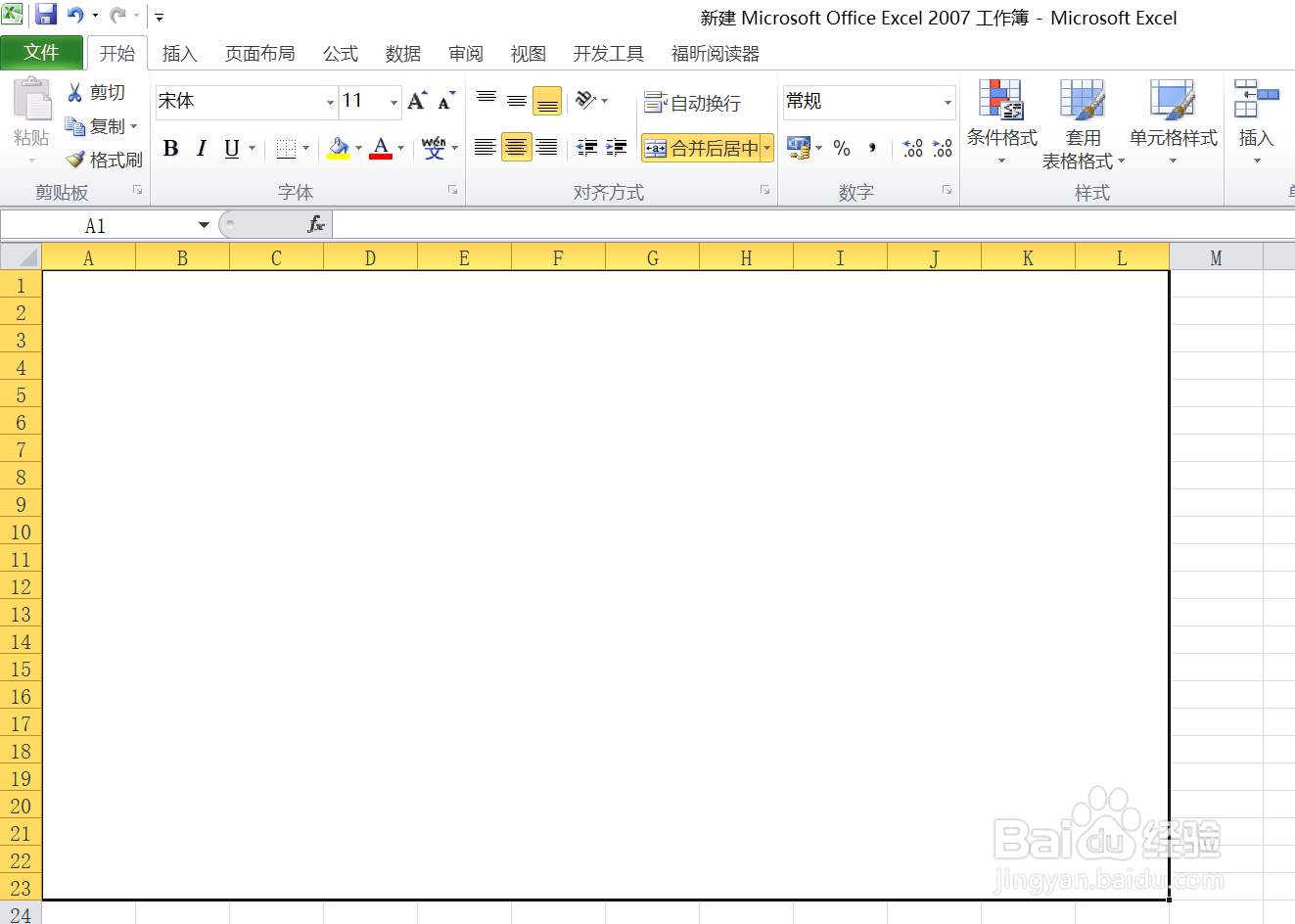Open the 文件 (File) tab
Screen dimensions: 1295x924
pyautogui.click(x=41, y=53)
